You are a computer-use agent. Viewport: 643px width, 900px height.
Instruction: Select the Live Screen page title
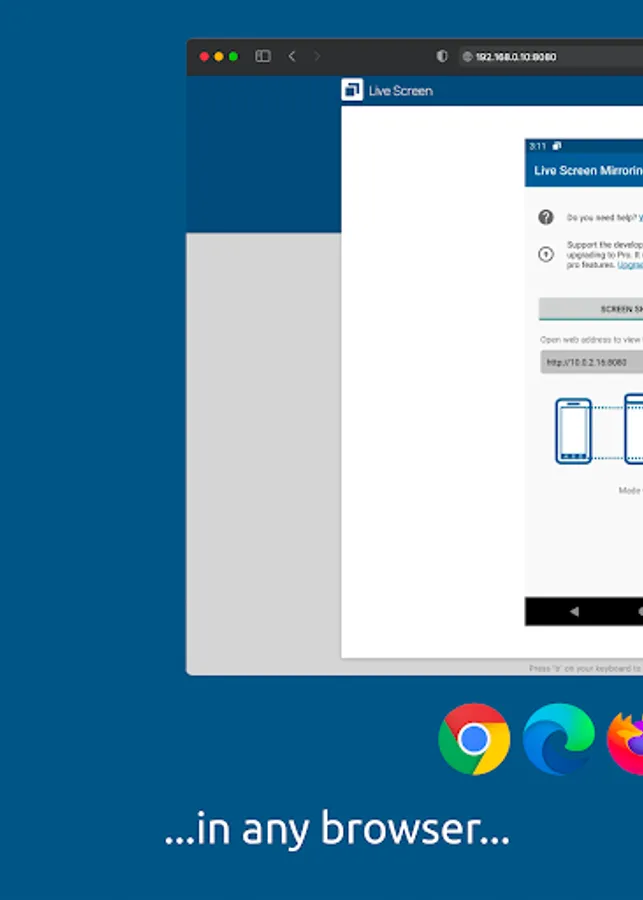[401, 91]
